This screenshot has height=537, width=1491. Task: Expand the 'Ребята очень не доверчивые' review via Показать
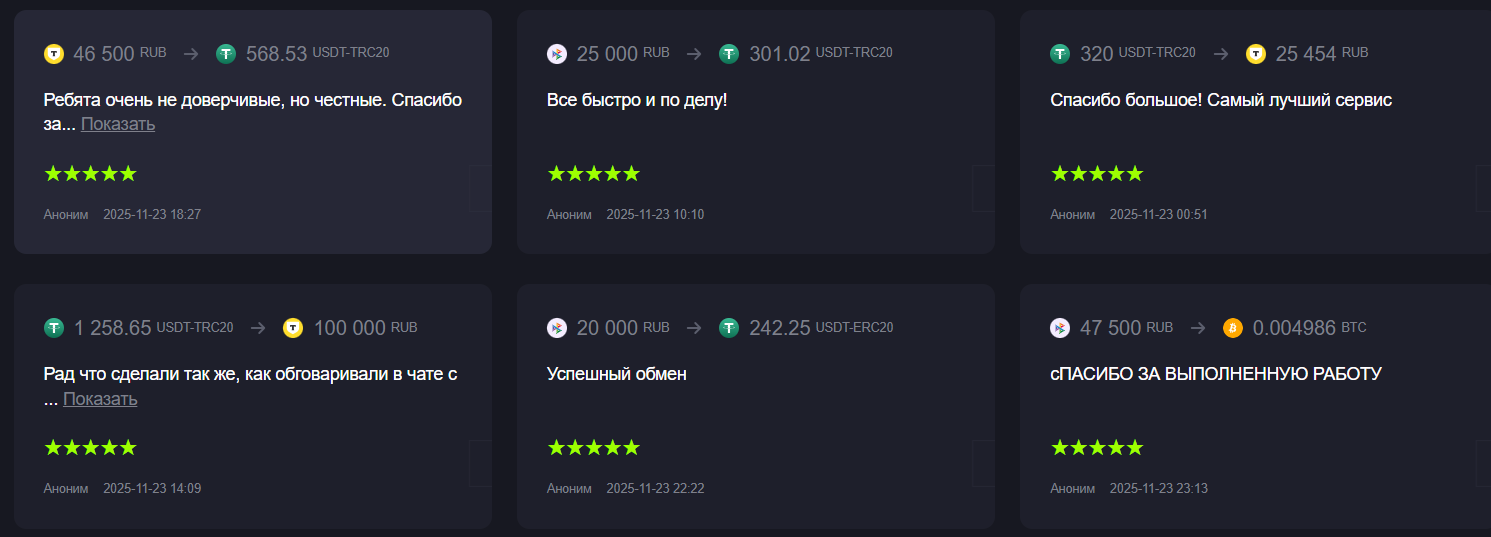tap(118, 125)
